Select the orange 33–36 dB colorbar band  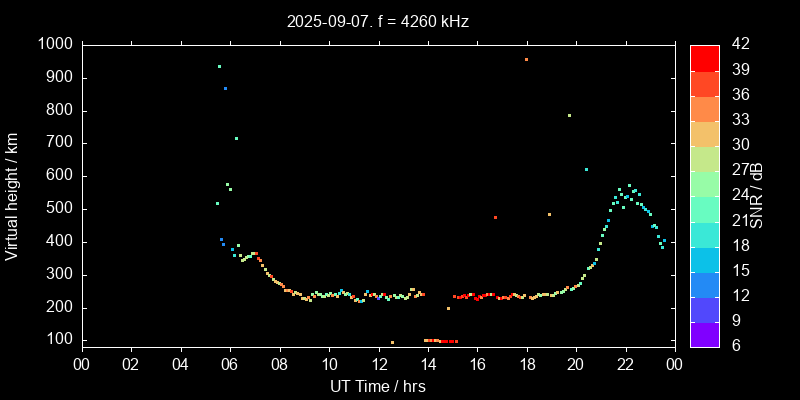click(x=704, y=108)
